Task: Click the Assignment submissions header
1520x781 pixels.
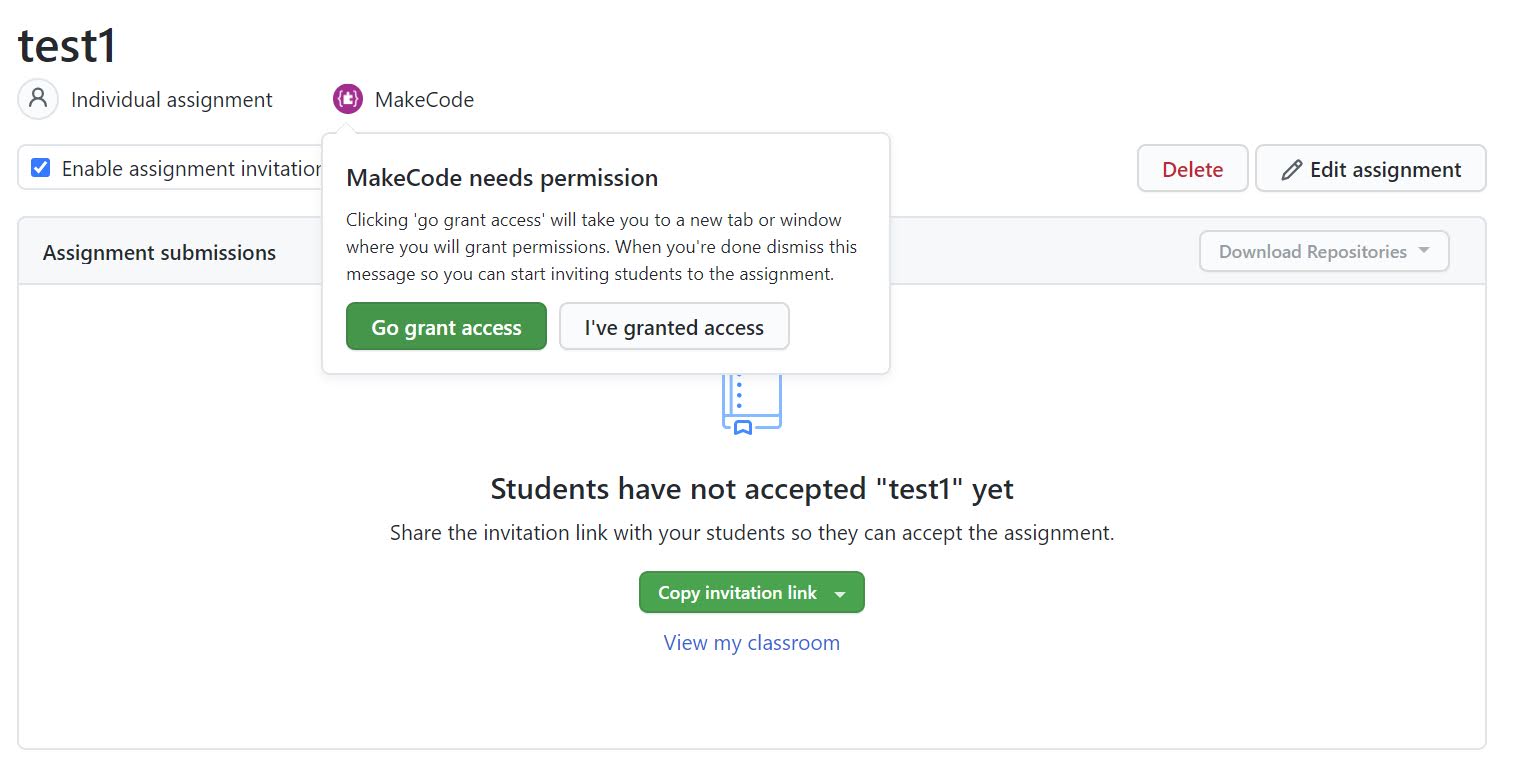Action: point(159,253)
